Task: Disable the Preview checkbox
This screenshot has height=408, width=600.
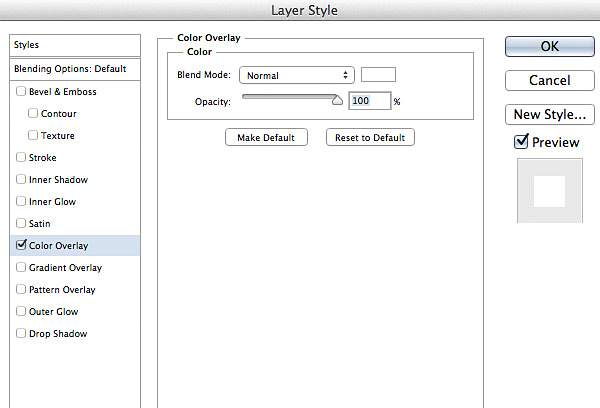Action: click(521, 142)
